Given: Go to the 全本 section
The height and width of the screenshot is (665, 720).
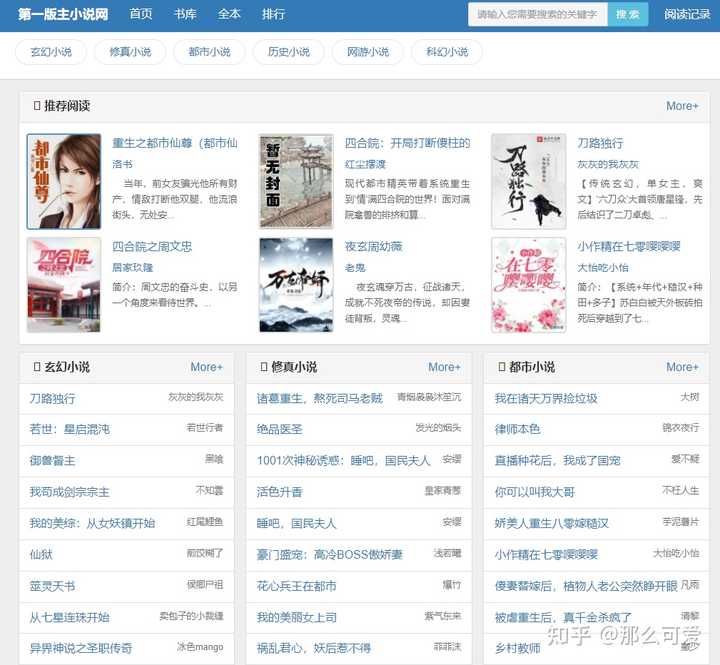Looking at the screenshot, I should click(229, 14).
